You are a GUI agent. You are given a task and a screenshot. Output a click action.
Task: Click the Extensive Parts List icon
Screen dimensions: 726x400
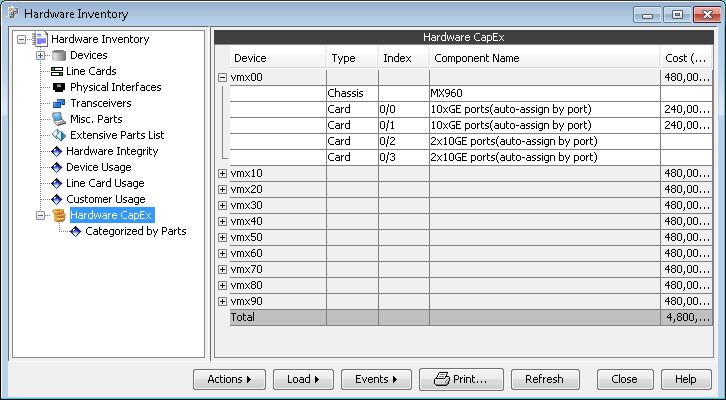click(x=57, y=136)
